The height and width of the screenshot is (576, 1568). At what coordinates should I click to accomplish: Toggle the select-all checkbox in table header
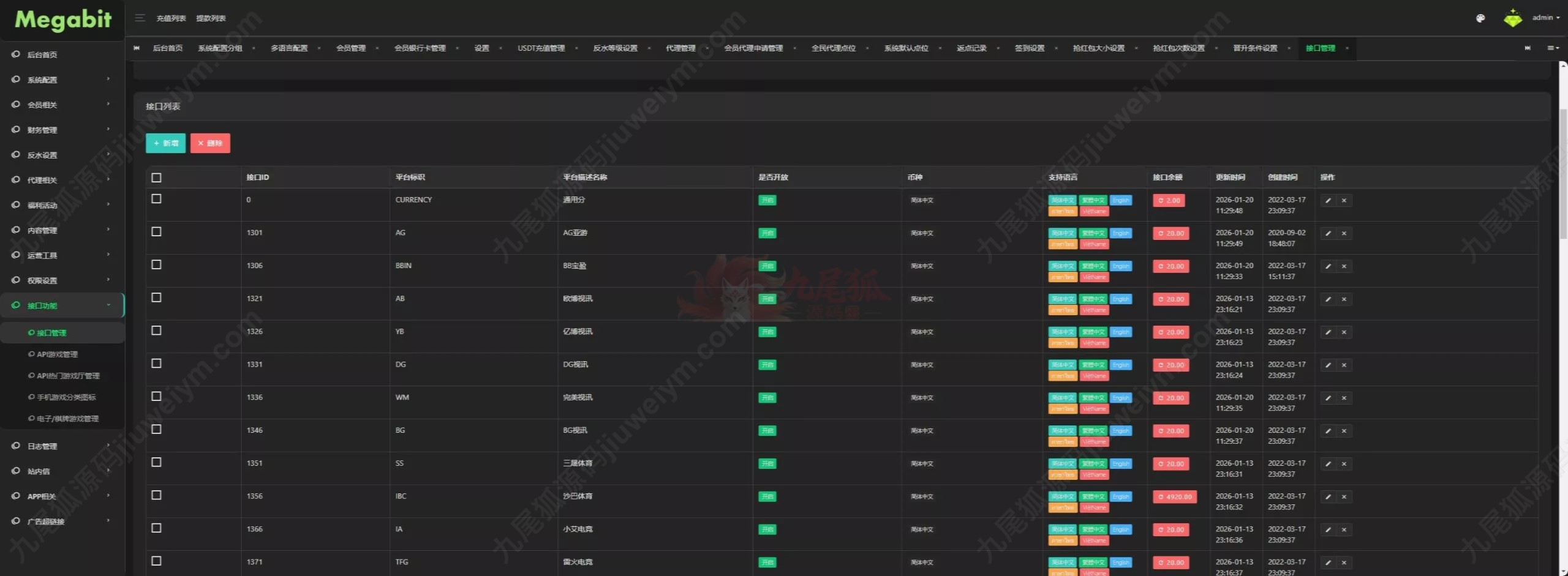click(156, 178)
